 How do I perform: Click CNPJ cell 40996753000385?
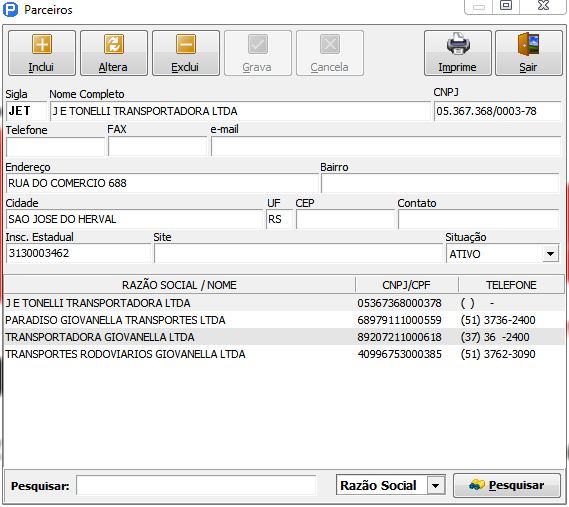399,354
